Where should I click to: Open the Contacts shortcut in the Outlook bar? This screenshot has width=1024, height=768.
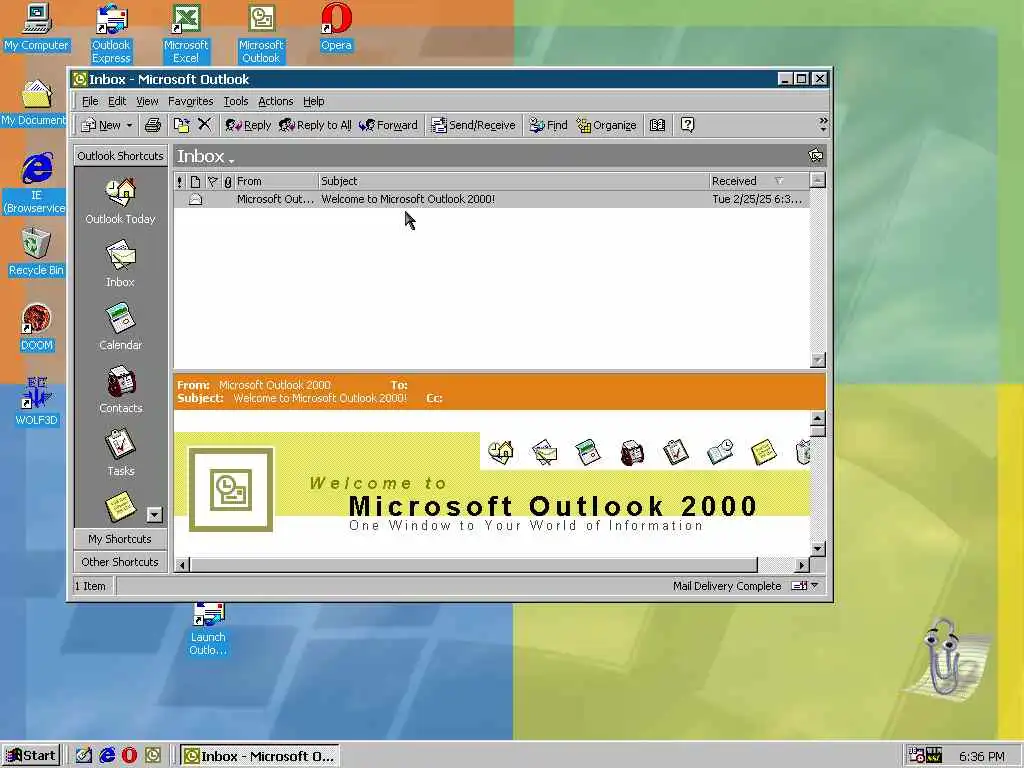coord(120,391)
